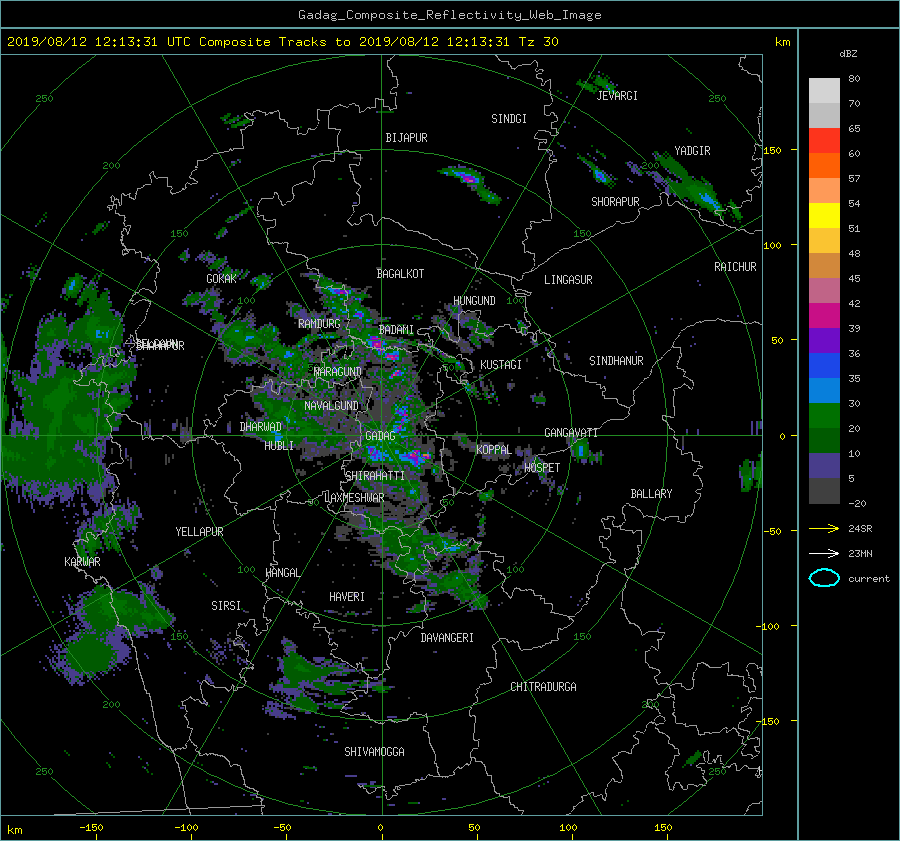Click the GOKAK label

tap(222, 279)
